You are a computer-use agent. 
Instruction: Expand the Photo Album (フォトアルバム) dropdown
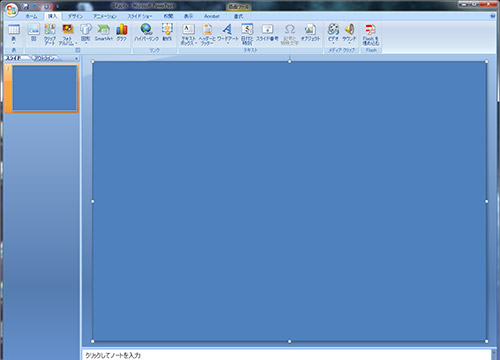68,34
